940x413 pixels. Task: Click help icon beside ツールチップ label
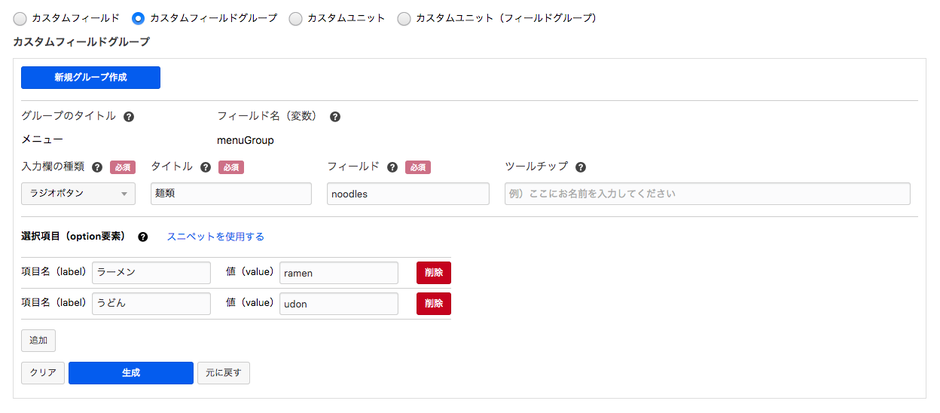point(580,167)
